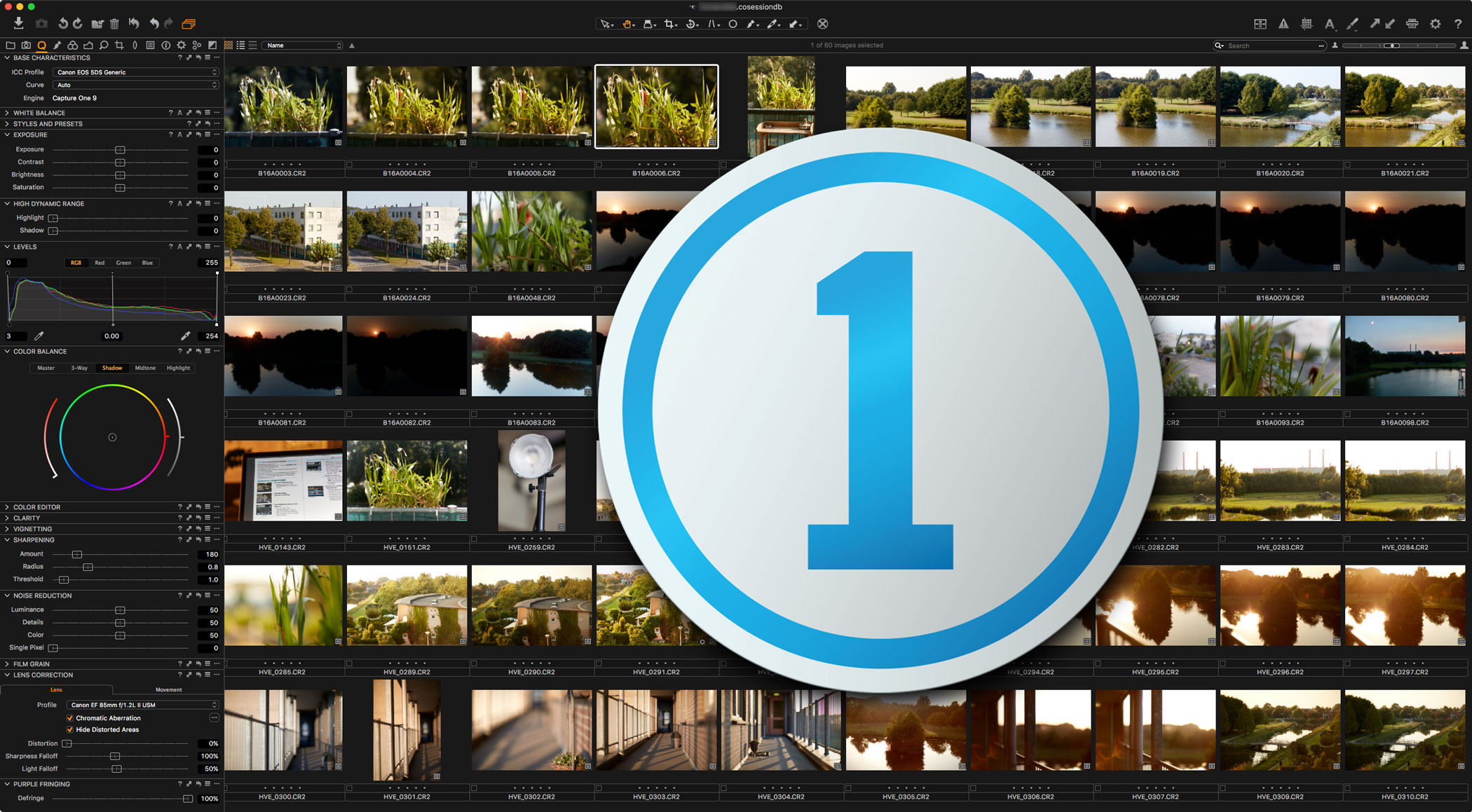Viewport: 1472px width, 812px height.
Task: Open the Metadata info tool tab
Action: click(x=165, y=46)
